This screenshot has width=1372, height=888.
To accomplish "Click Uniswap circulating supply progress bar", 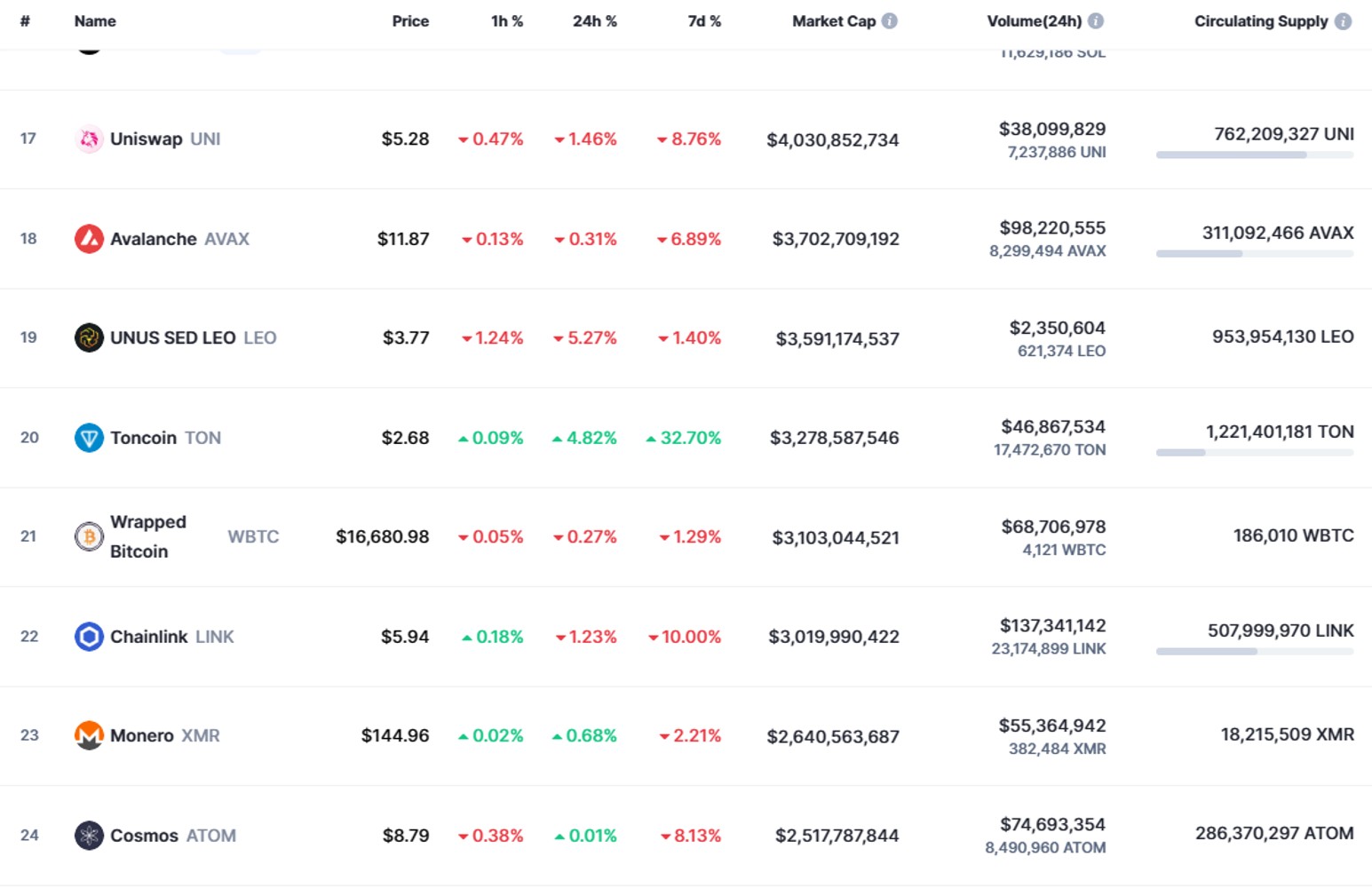I will click(x=1255, y=155).
